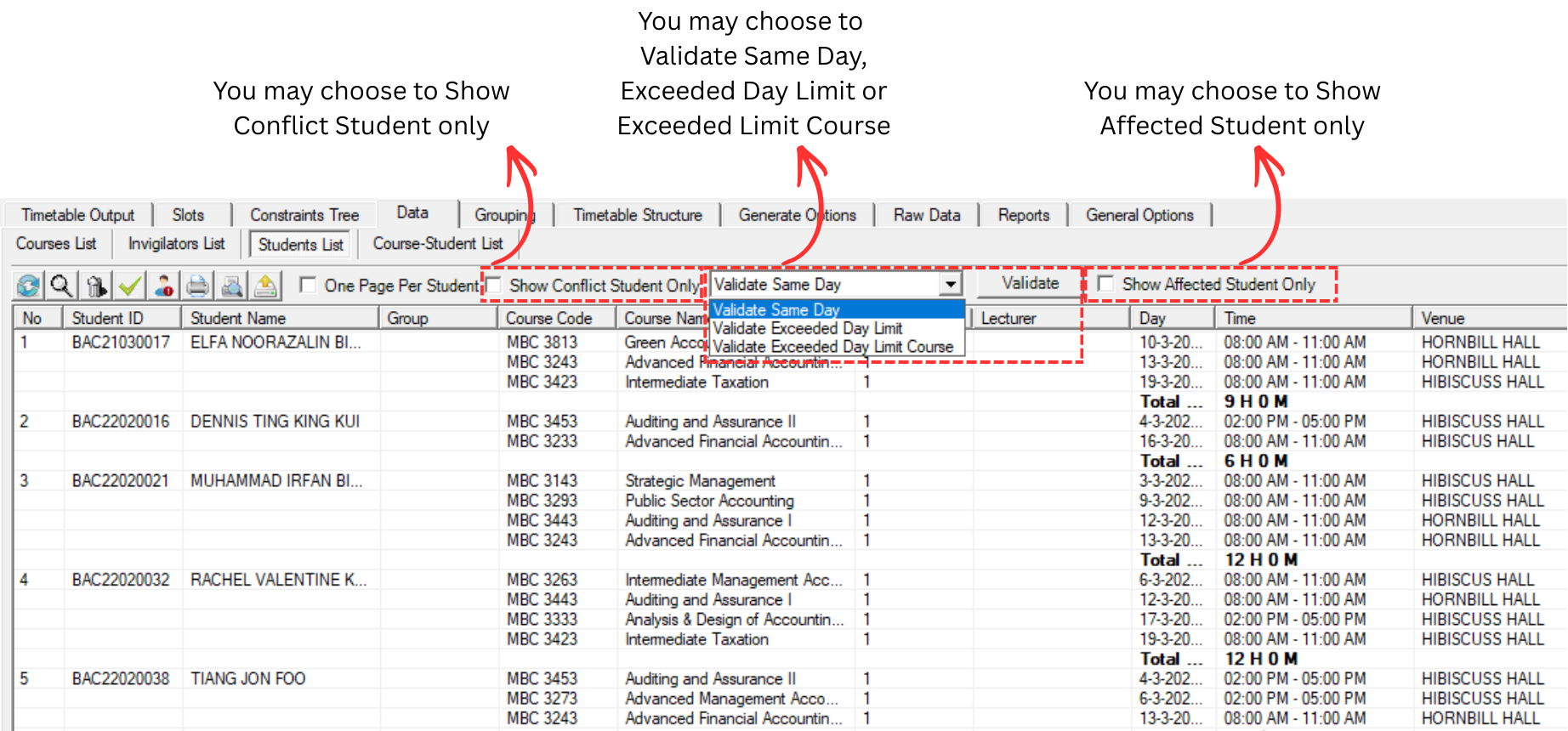Click the Group column header
This screenshot has height=731, width=1568.
438,318
